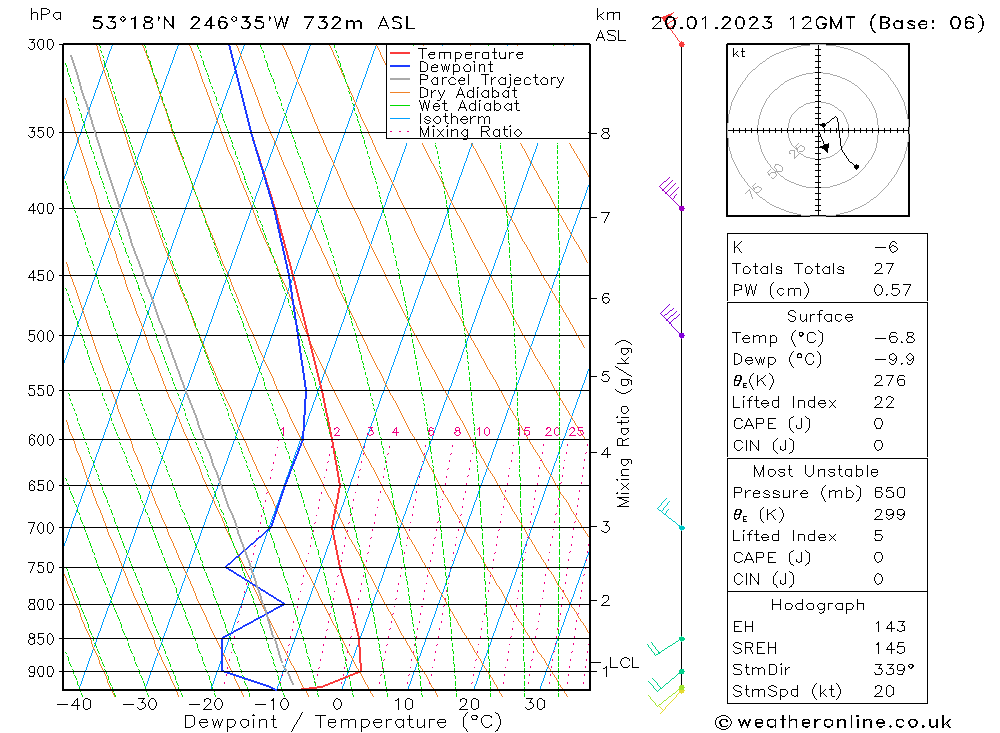
Task: Click the Totals Totals value 27
Action: click(x=884, y=269)
